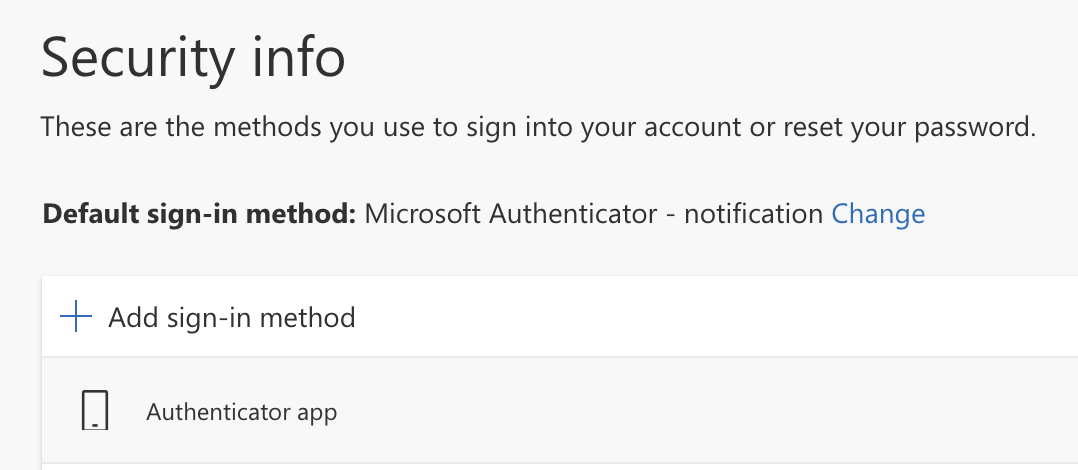Click the word 'notification' in default method
This screenshot has width=1078, height=470.
point(753,213)
